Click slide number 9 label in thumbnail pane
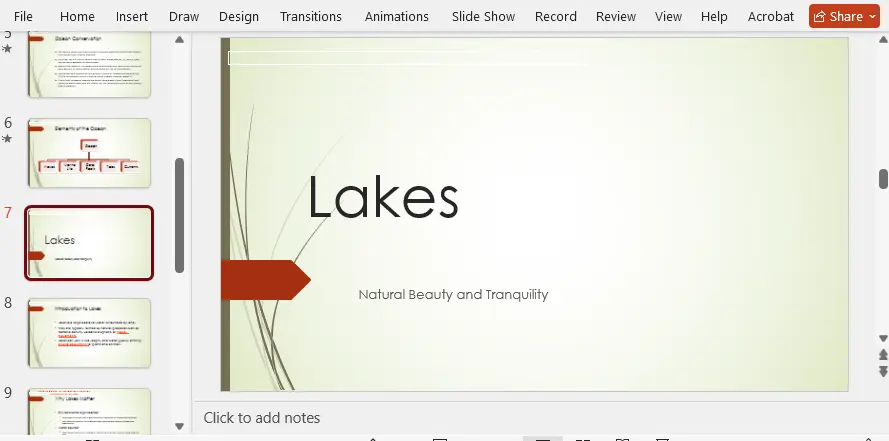 (x=8, y=392)
